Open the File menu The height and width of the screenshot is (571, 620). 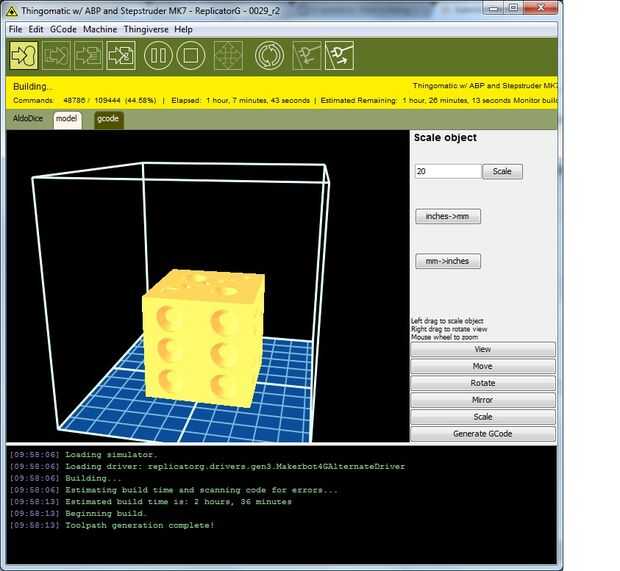pyautogui.click(x=15, y=29)
